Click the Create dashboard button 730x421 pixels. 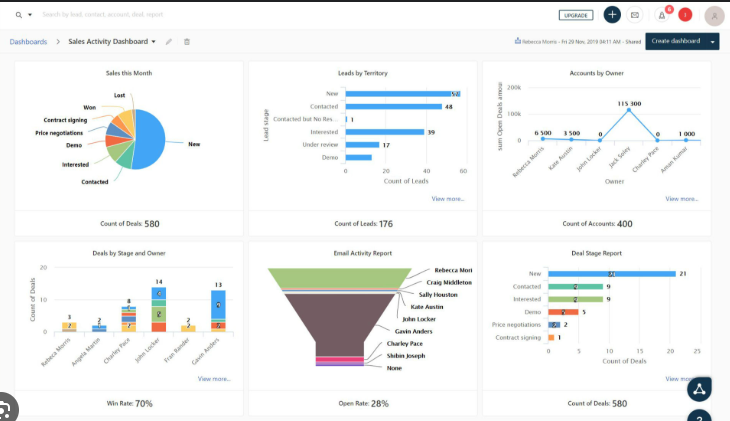[x=675, y=41]
